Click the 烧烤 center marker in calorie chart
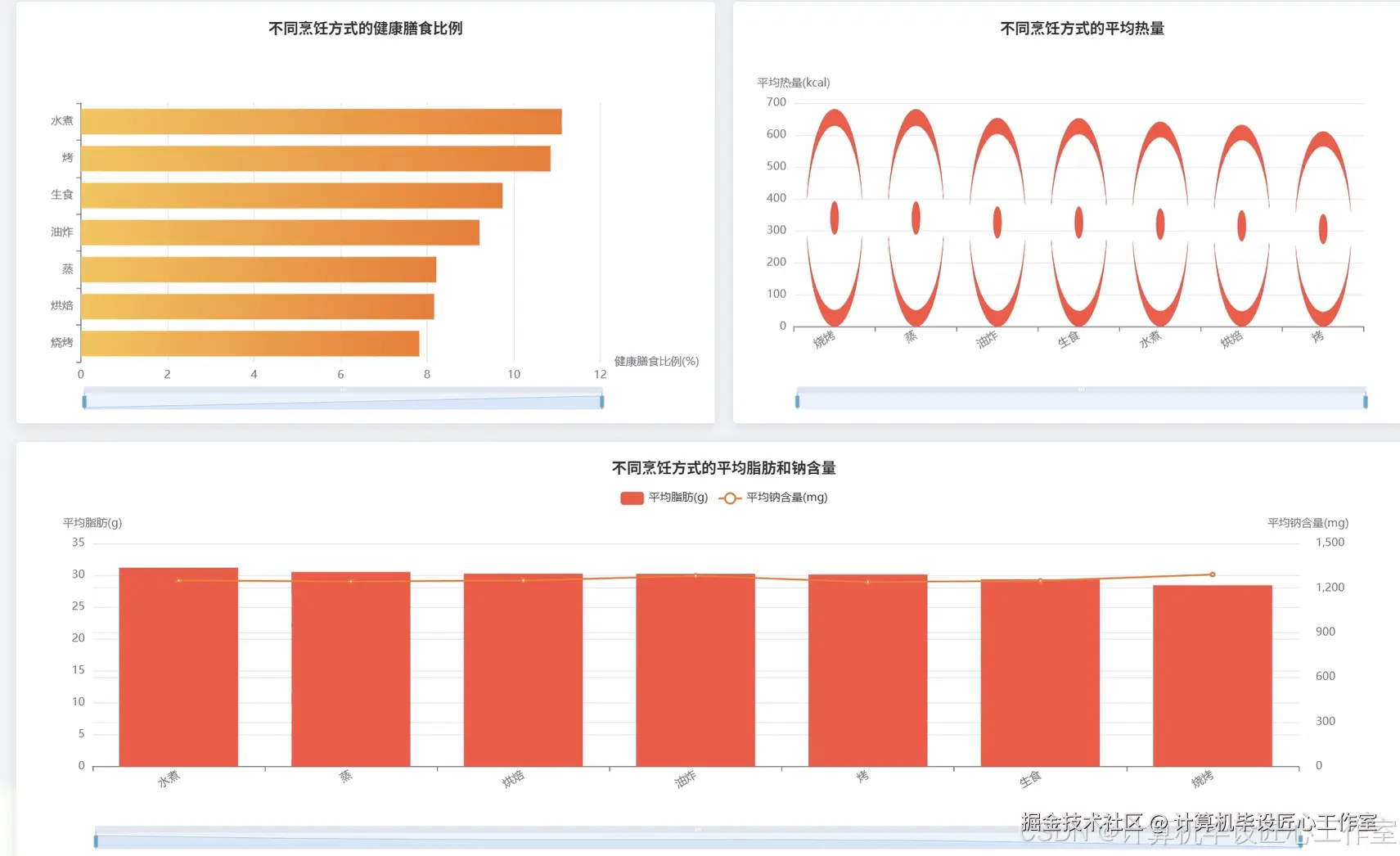The image size is (1400, 856). [835, 218]
